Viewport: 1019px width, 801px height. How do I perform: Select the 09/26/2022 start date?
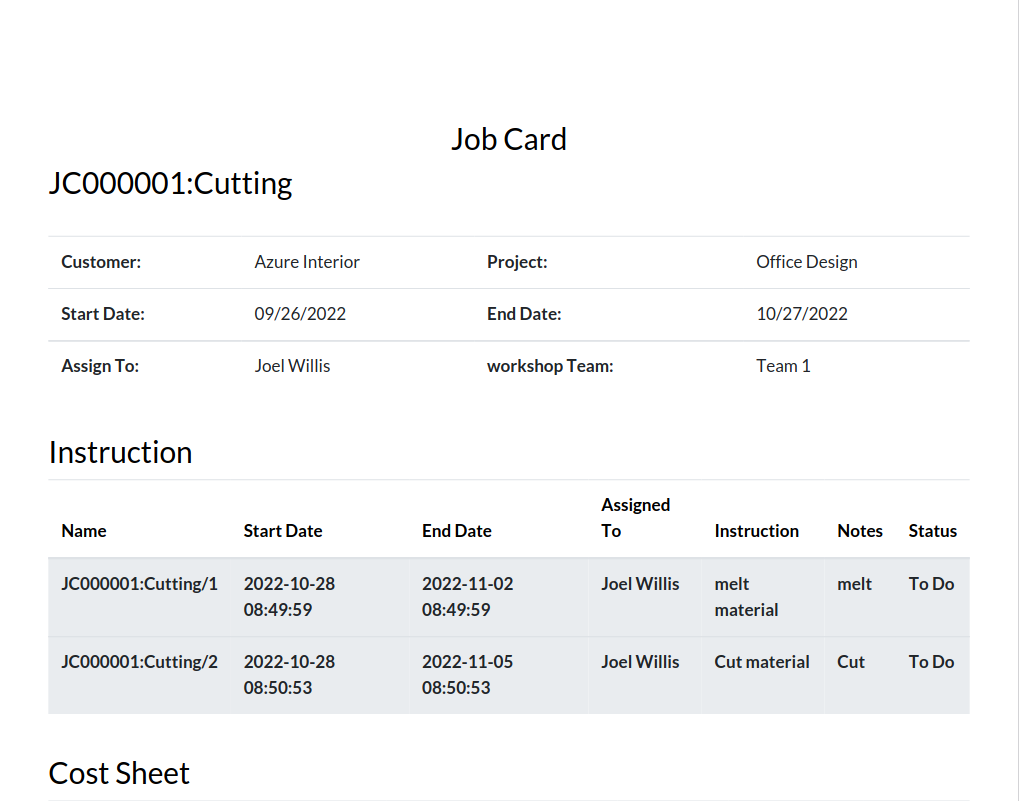point(300,314)
